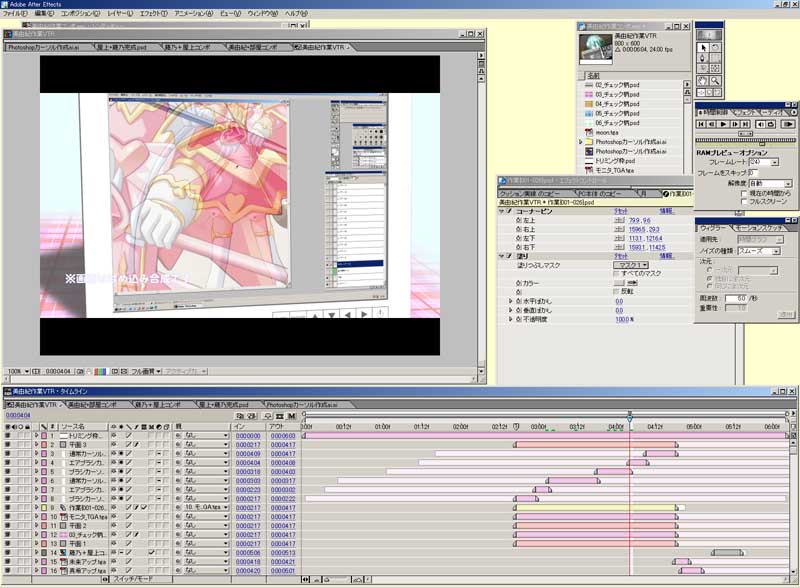
Task: Click the 04_チェック柄.psd item icon
Action: [589, 104]
